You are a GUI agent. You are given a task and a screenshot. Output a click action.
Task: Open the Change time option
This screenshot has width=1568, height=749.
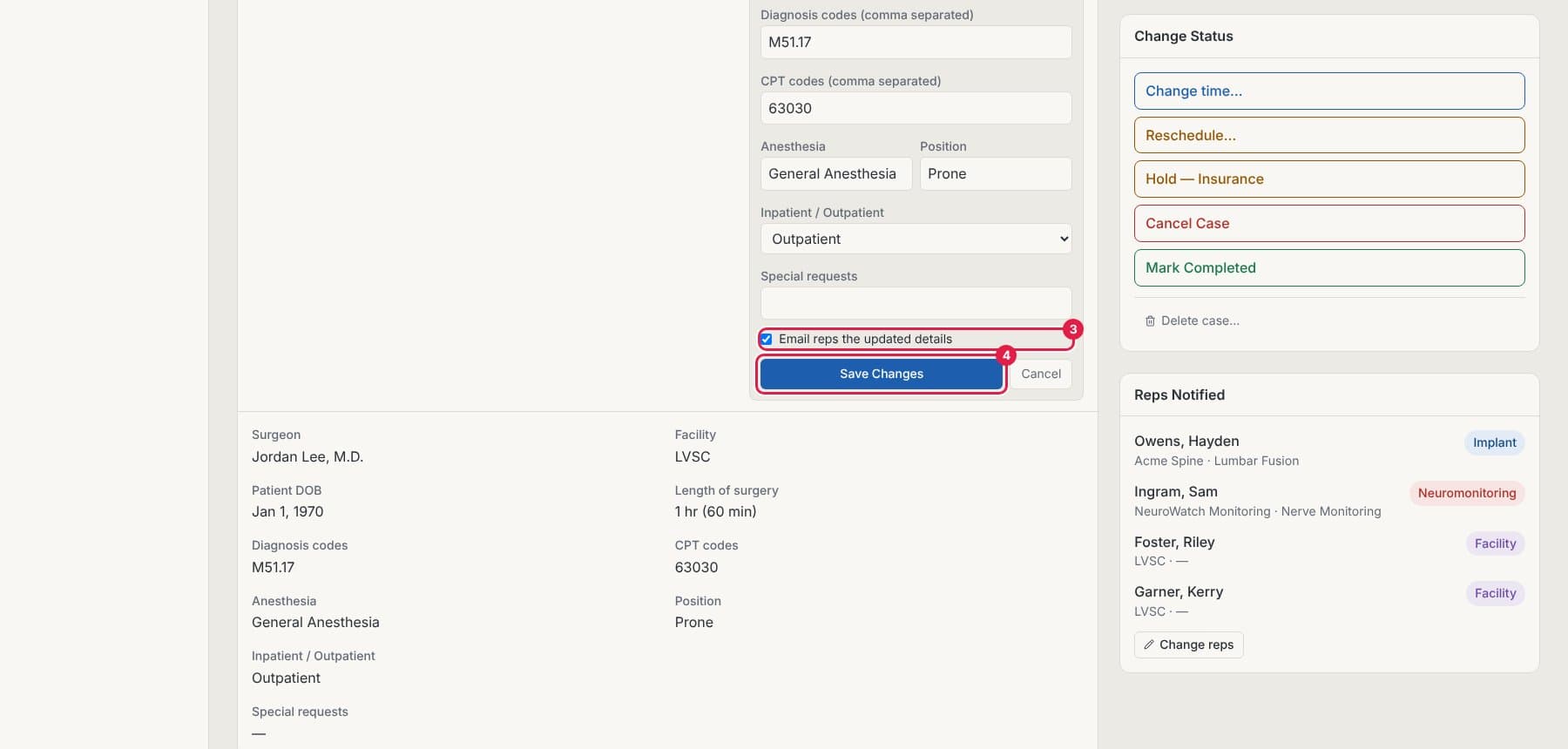pyautogui.click(x=1329, y=91)
